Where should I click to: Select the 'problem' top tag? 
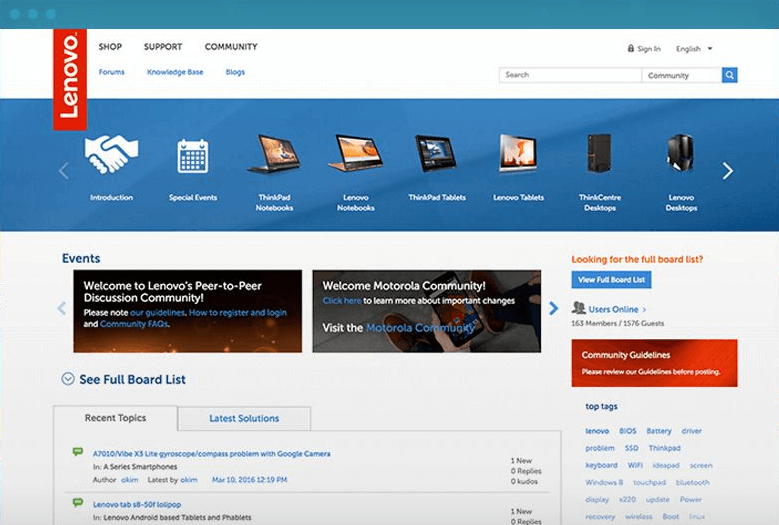(x=600, y=448)
